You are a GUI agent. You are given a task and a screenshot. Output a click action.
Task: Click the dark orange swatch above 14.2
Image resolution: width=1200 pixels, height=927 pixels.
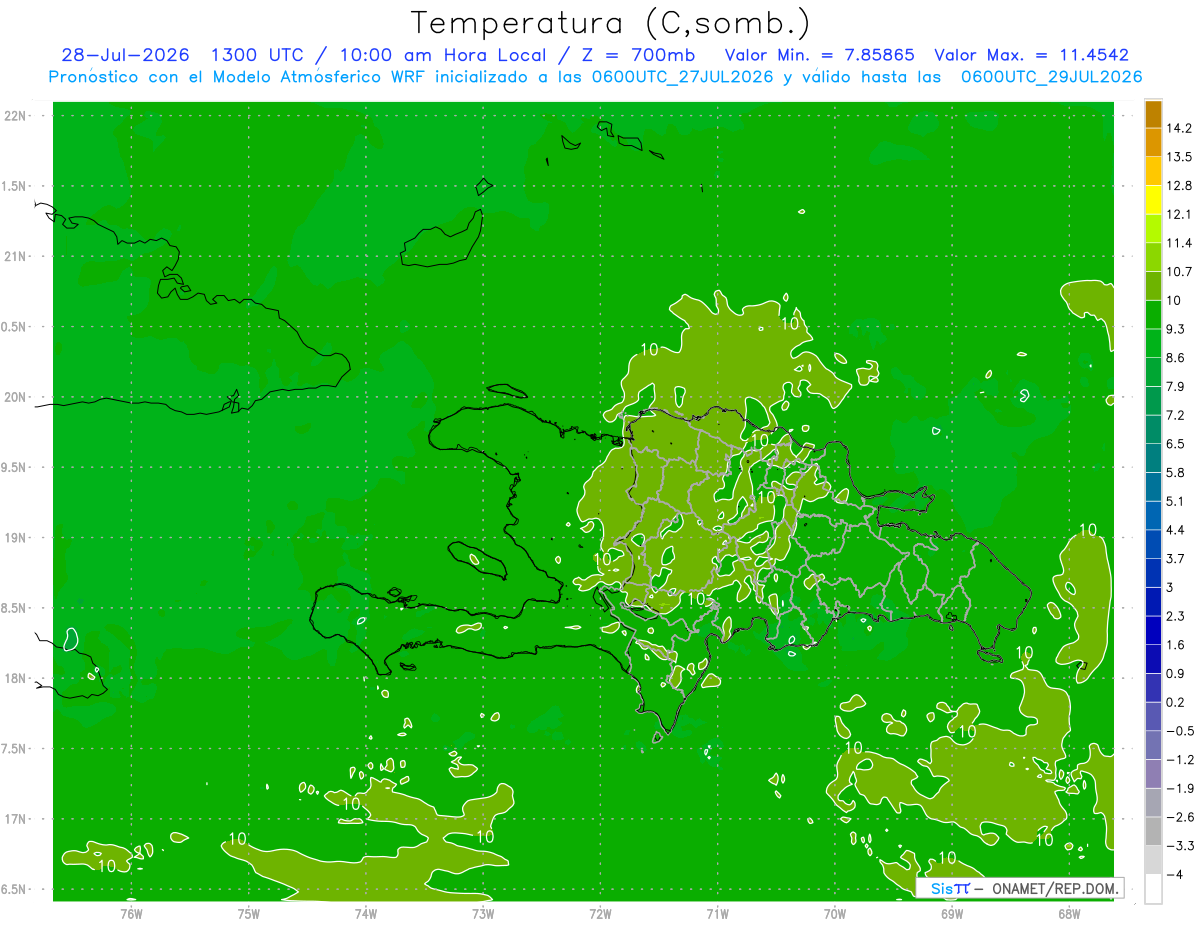click(x=1153, y=114)
